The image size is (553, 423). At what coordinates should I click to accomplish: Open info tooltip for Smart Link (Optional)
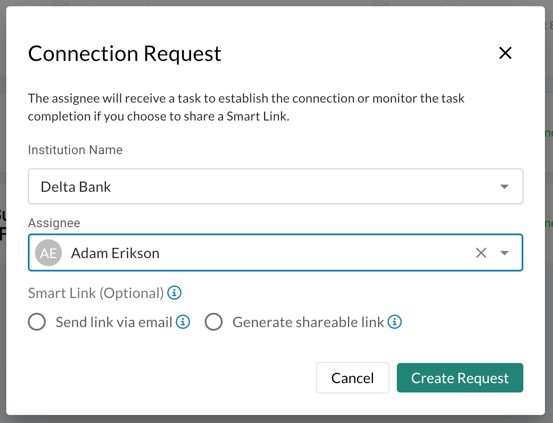point(174,293)
